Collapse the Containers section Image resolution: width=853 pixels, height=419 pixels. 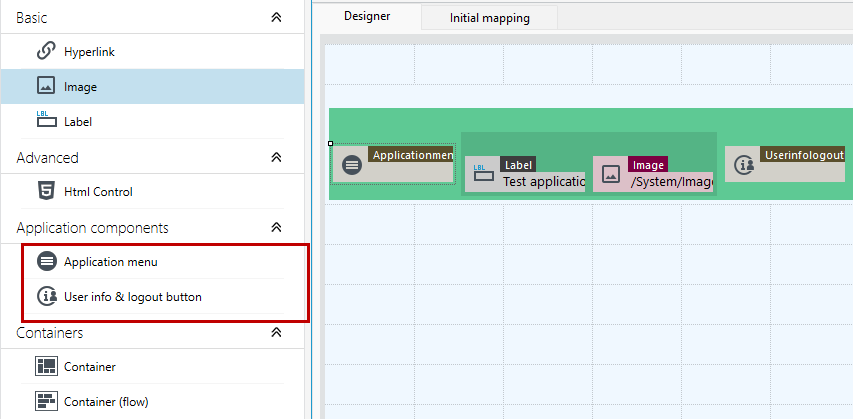(x=276, y=332)
